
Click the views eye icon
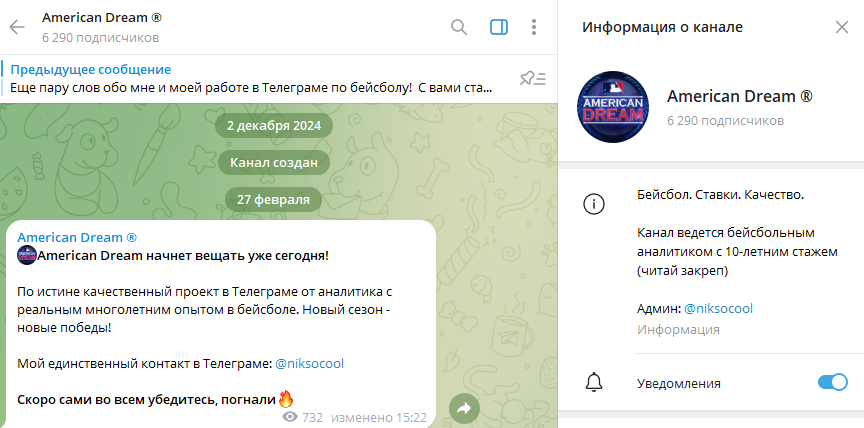coord(290,417)
